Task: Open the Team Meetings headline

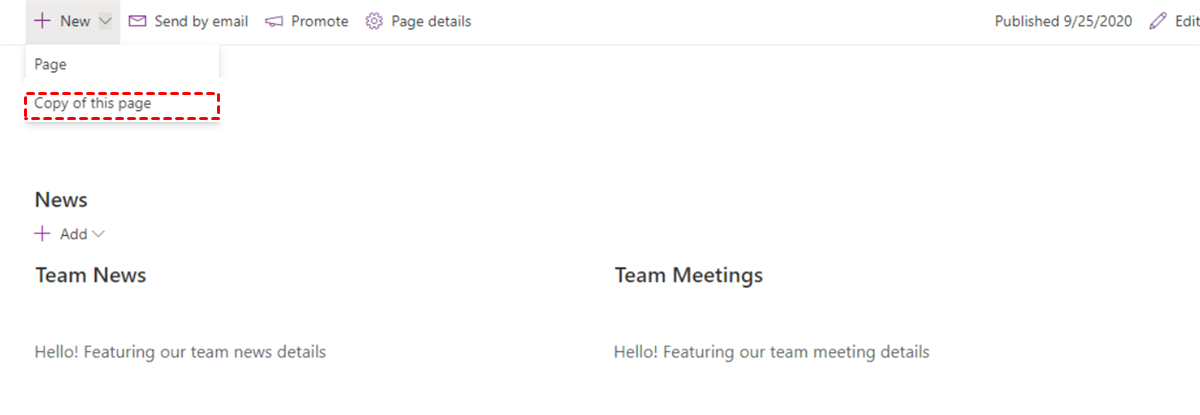Action: coord(688,276)
